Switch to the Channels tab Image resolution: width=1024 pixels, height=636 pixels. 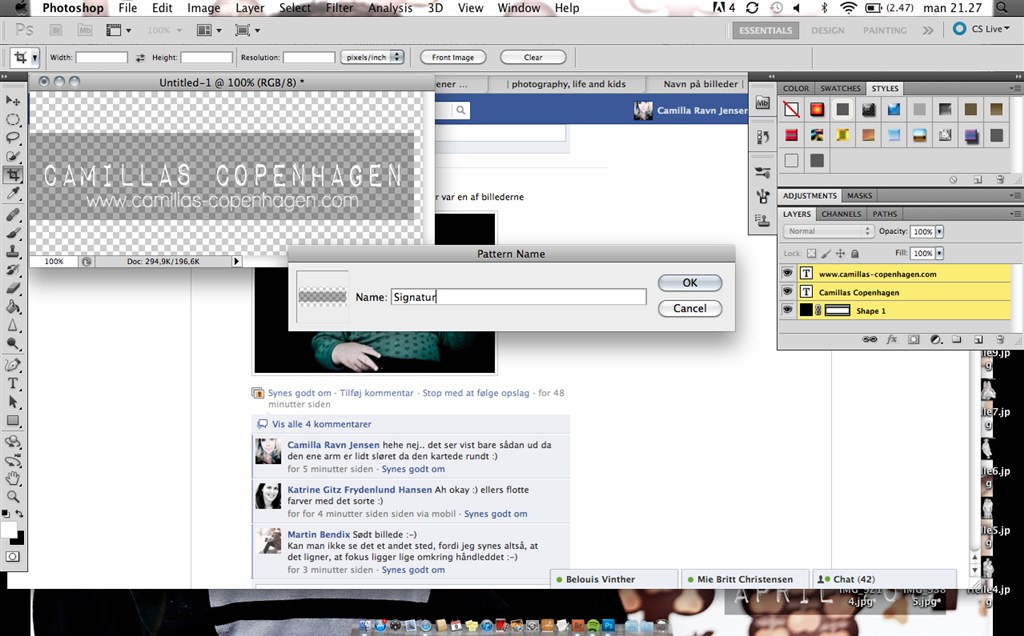tap(841, 214)
